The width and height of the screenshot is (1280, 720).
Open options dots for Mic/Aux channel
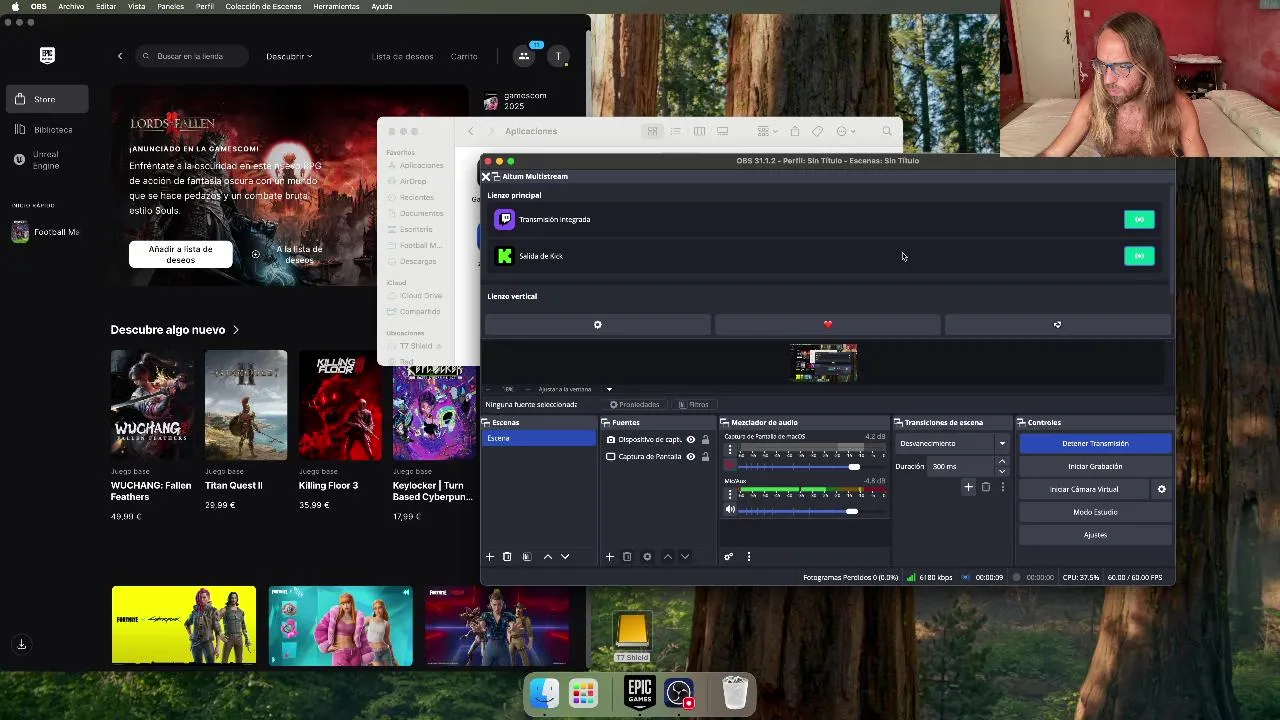point(730,494)
